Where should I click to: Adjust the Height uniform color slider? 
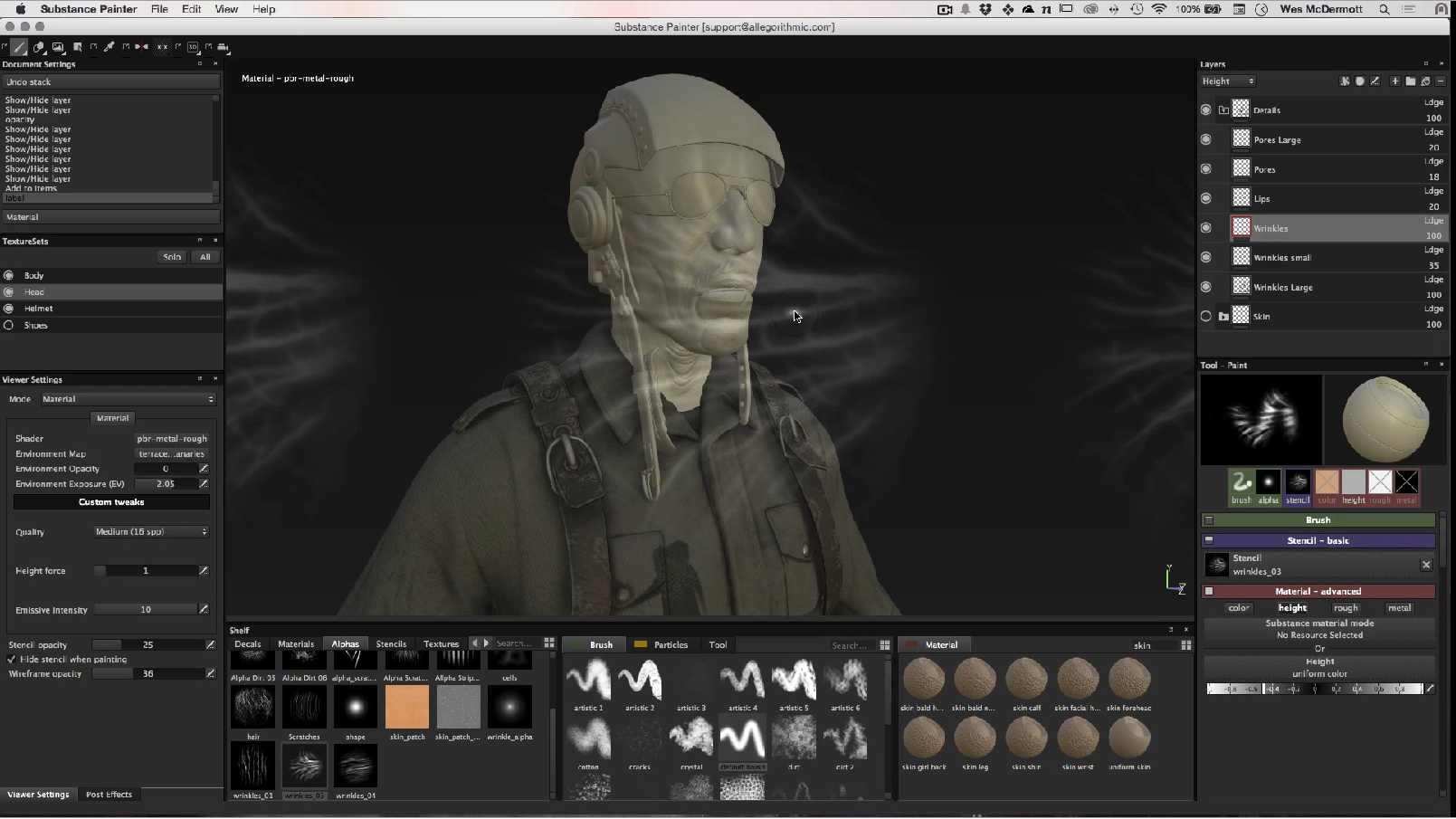1314,690
